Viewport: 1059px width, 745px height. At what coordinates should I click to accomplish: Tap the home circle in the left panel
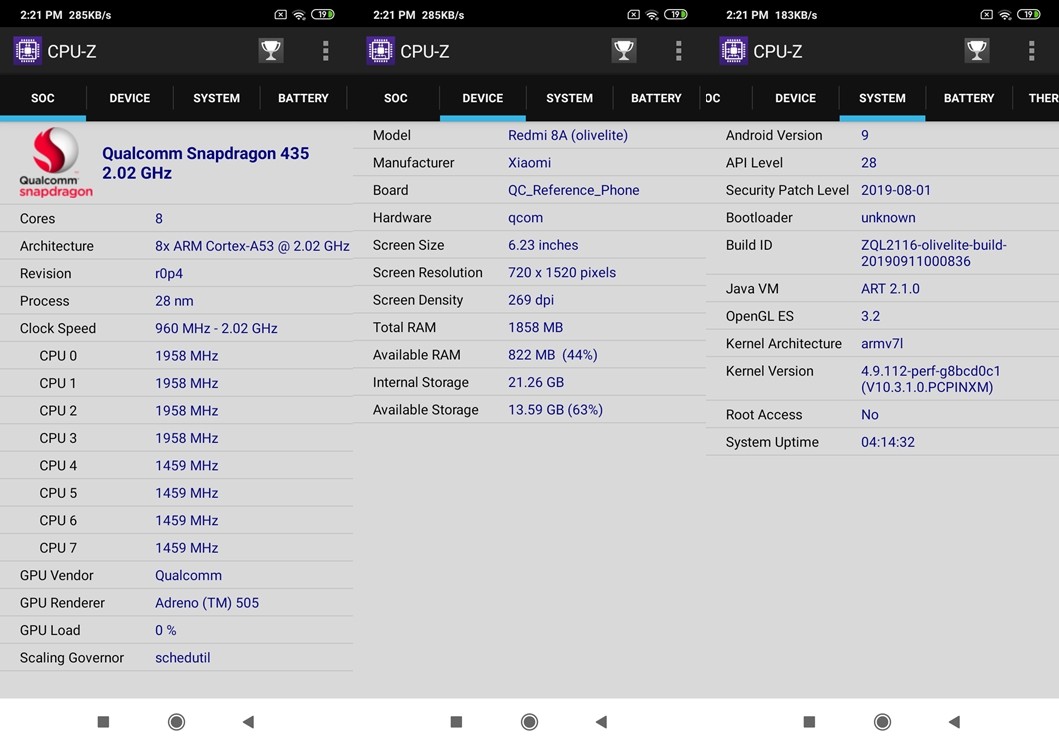176,722
